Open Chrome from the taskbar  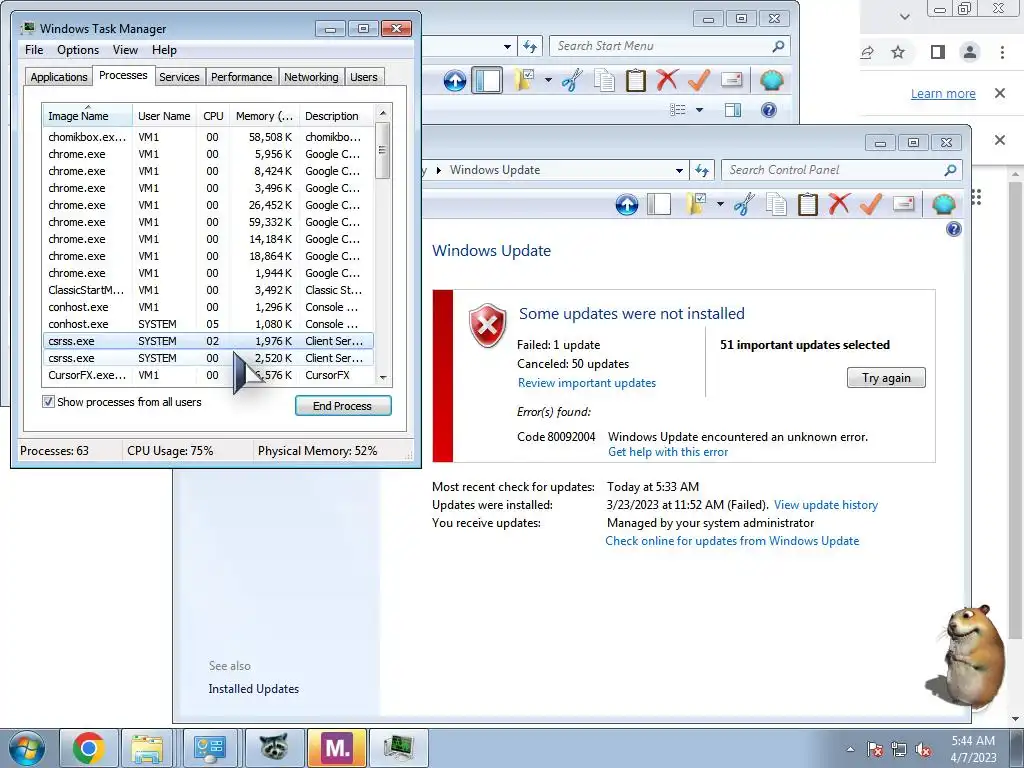coord(89,748)
